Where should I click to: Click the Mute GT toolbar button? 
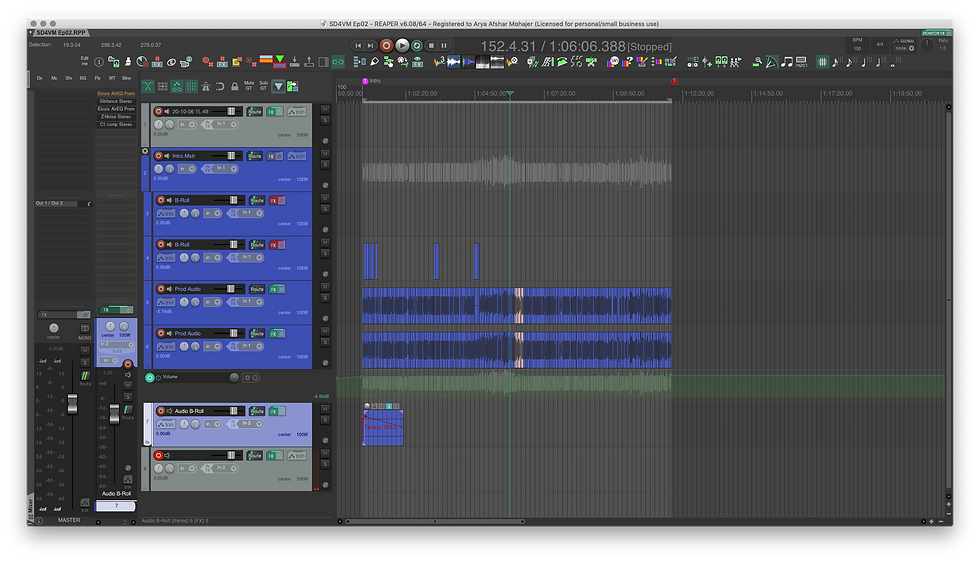pos(249,86)
